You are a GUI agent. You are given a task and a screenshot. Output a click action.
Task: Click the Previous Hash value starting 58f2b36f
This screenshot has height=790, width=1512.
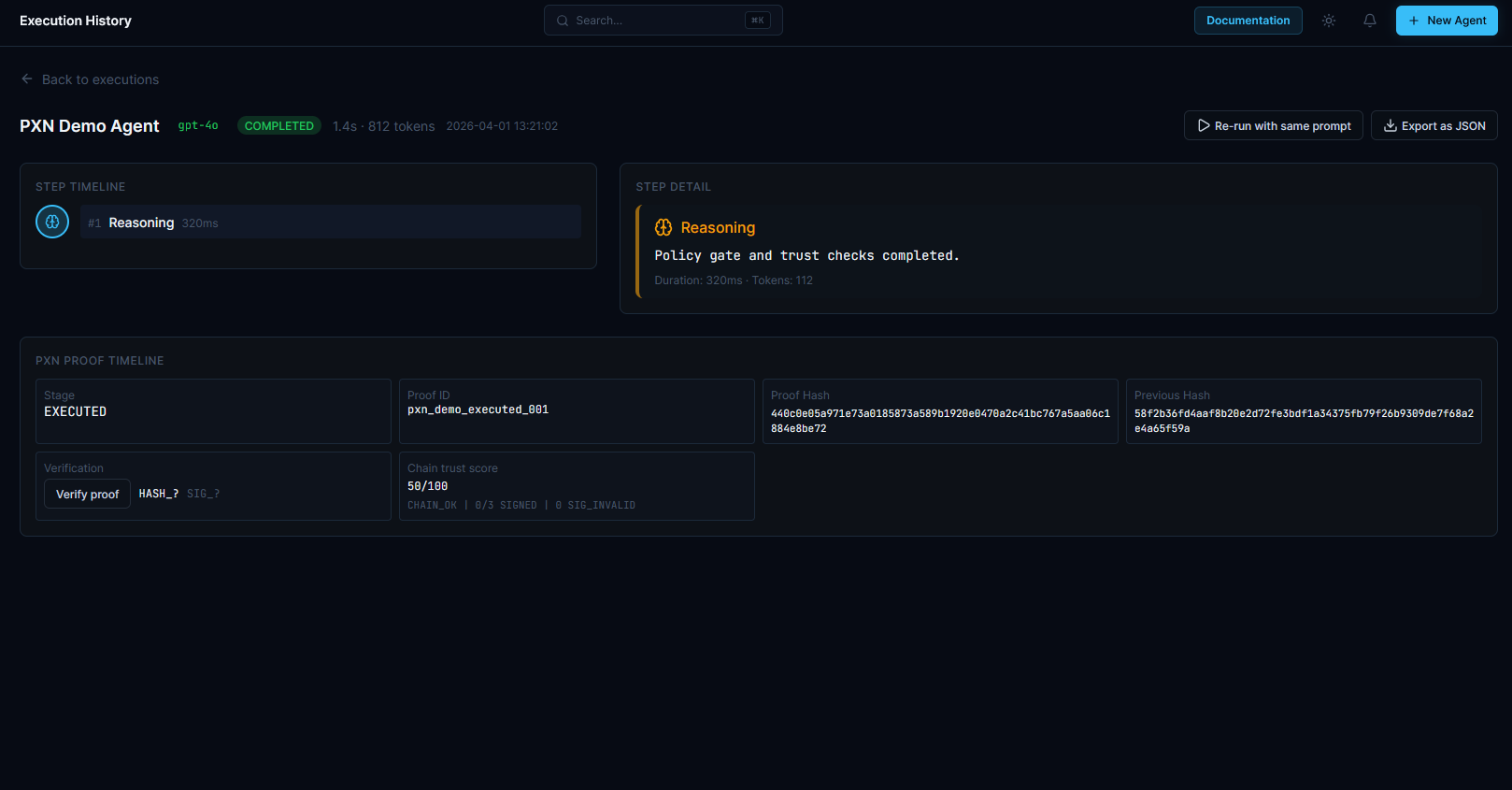(x=1304, y=421)
